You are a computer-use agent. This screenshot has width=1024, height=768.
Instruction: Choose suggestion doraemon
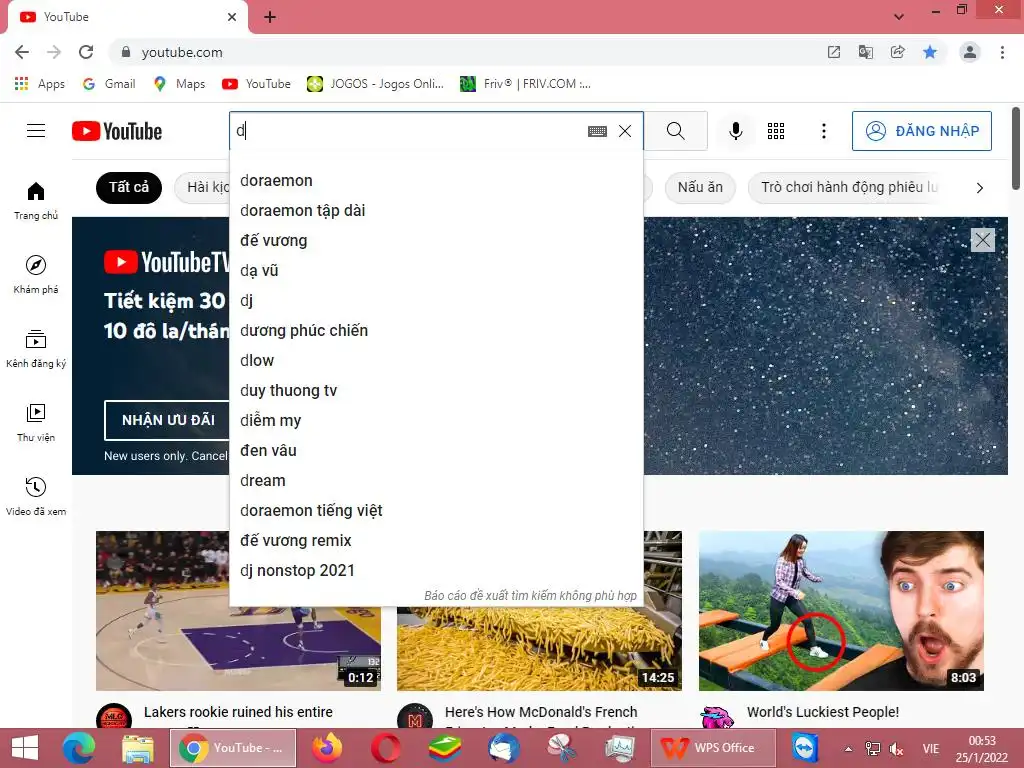[436, 181]
